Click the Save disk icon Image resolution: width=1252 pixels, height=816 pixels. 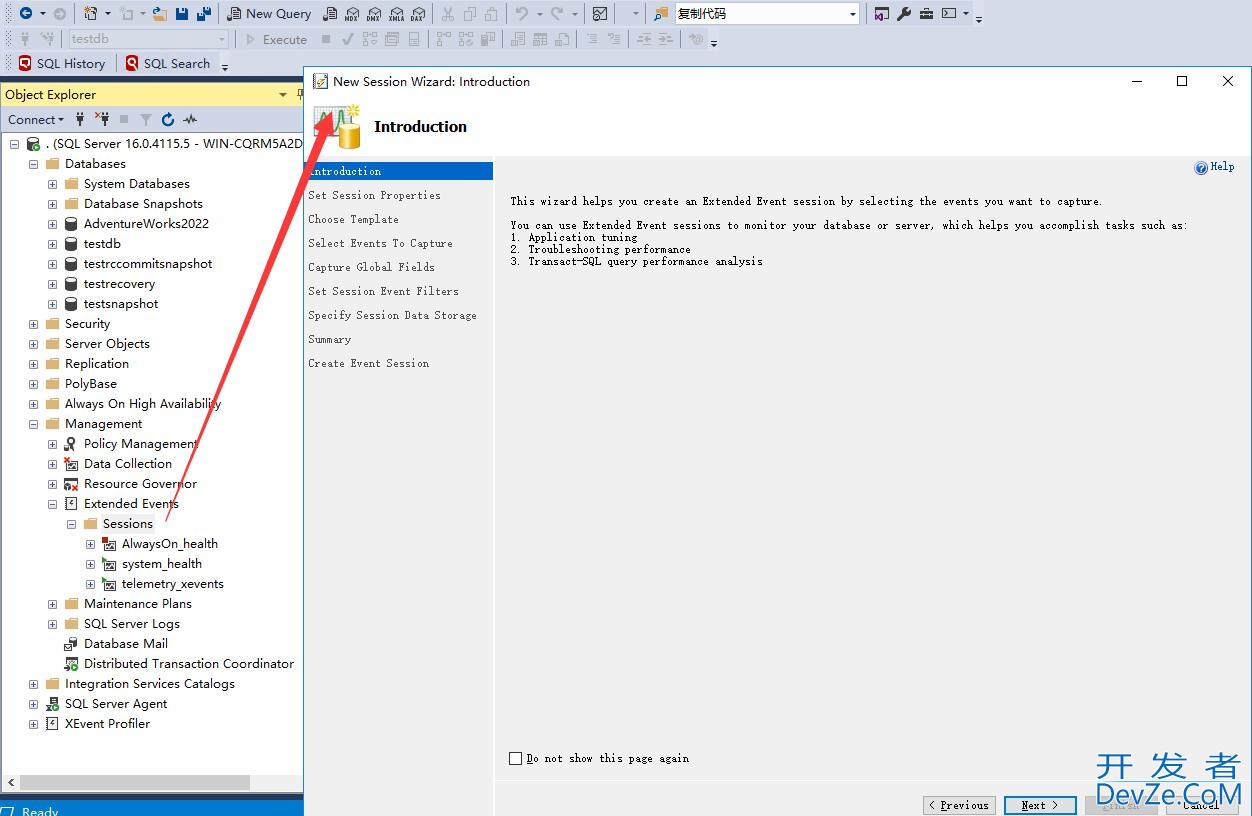point(182,14)
